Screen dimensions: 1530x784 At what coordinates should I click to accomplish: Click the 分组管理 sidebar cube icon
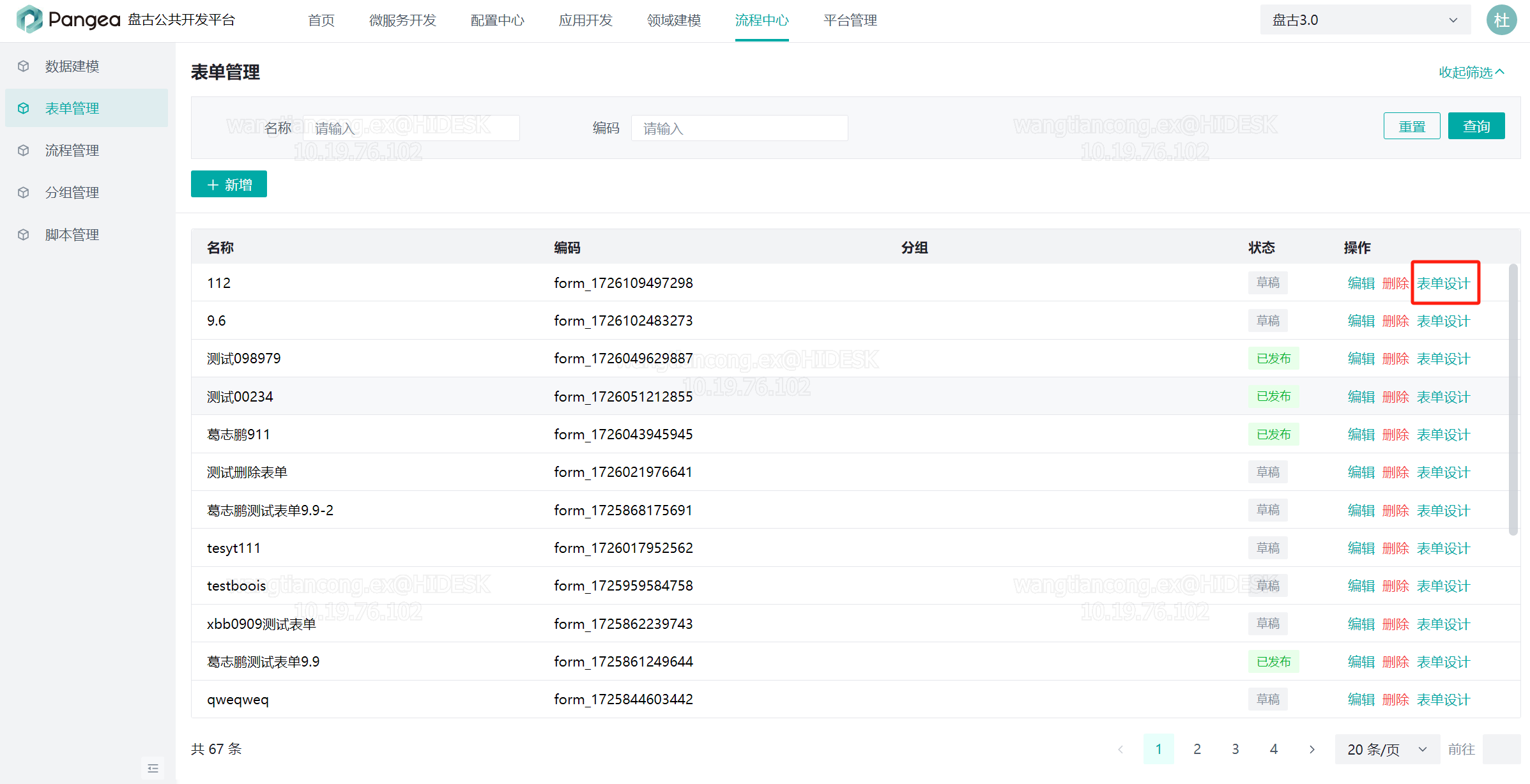click(24, 193)
